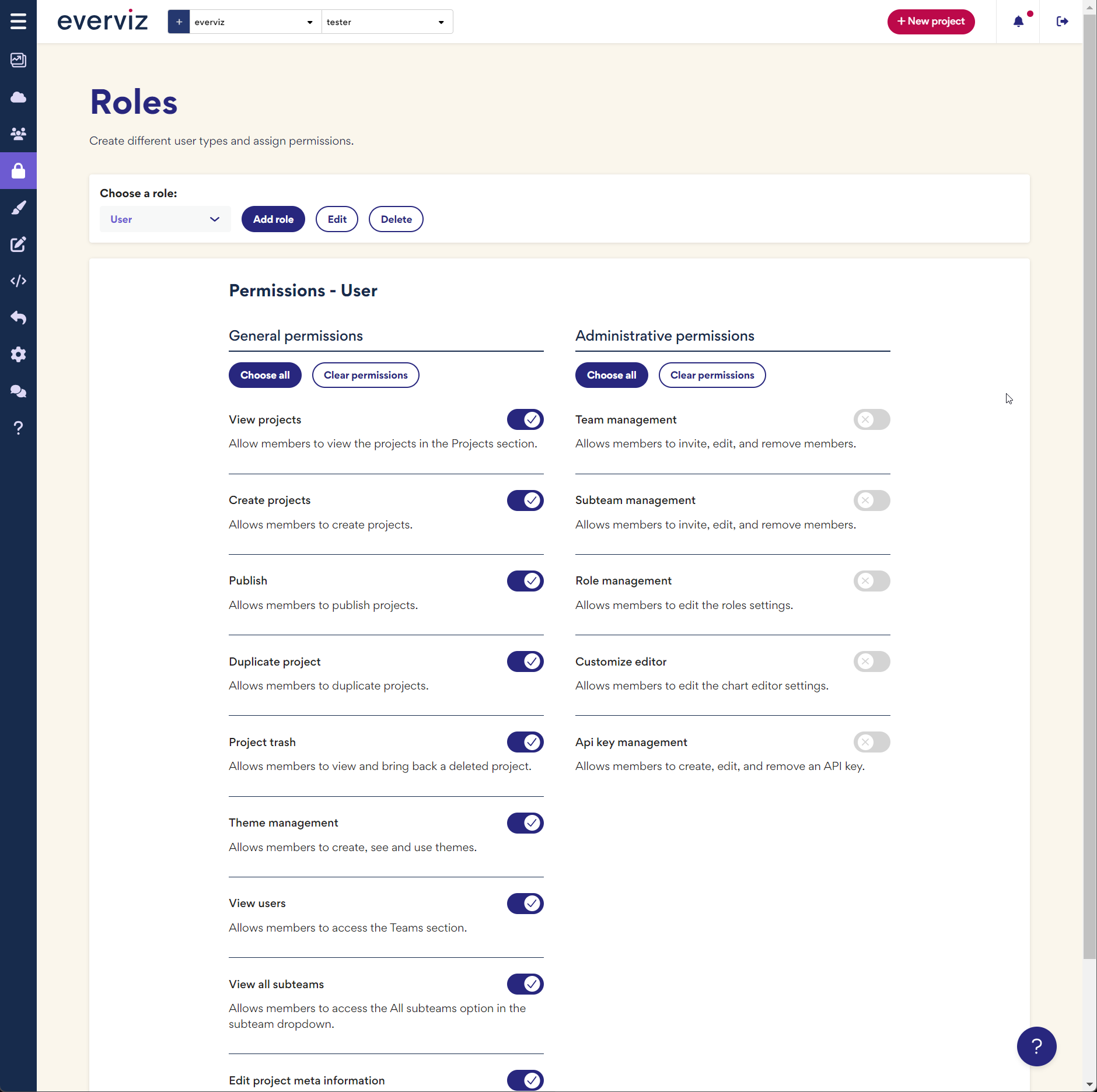Enable the Role management toggle

coord(872,580)
